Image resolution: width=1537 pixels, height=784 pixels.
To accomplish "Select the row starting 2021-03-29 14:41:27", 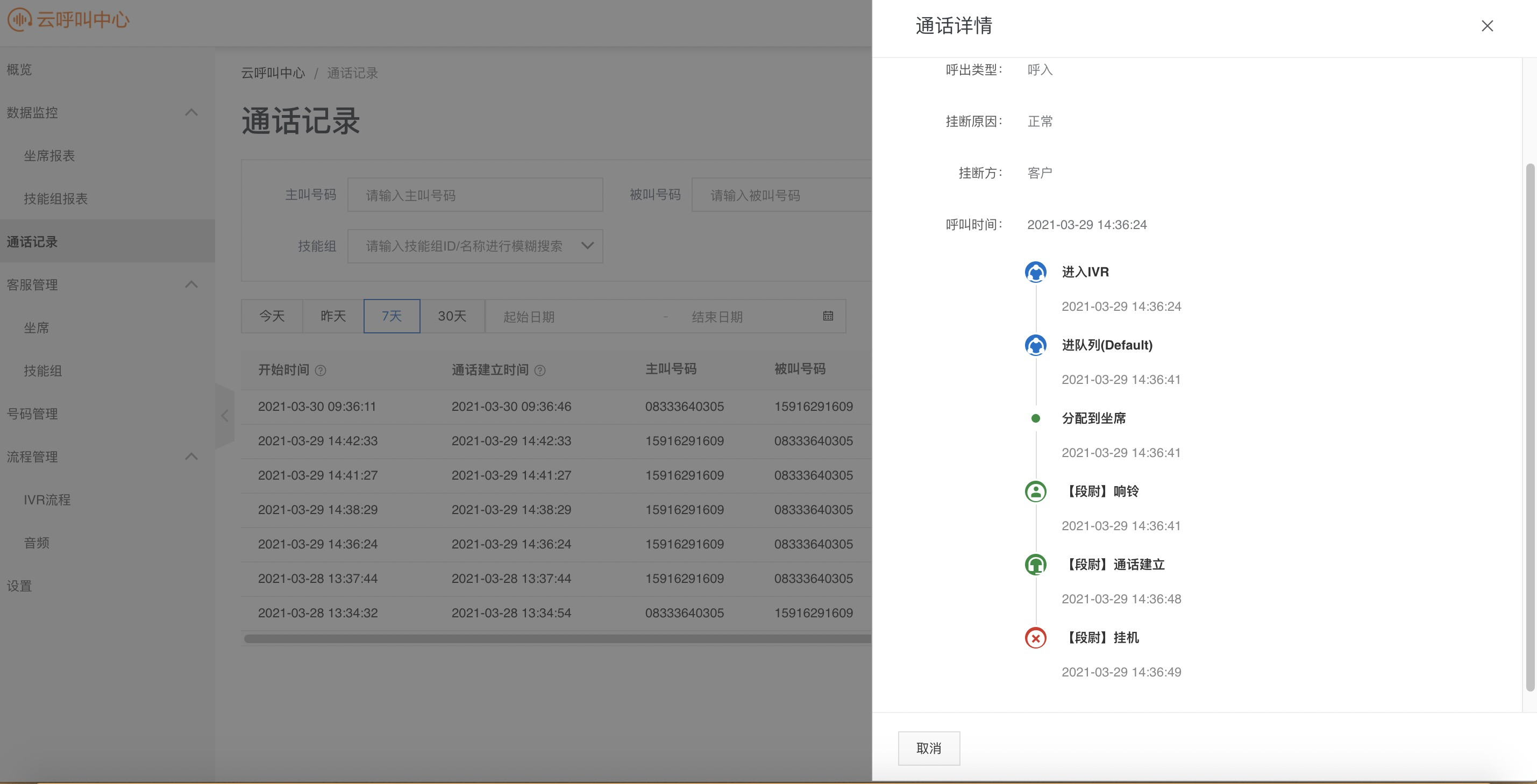I will pyautogui.click(x=556, y=475).
